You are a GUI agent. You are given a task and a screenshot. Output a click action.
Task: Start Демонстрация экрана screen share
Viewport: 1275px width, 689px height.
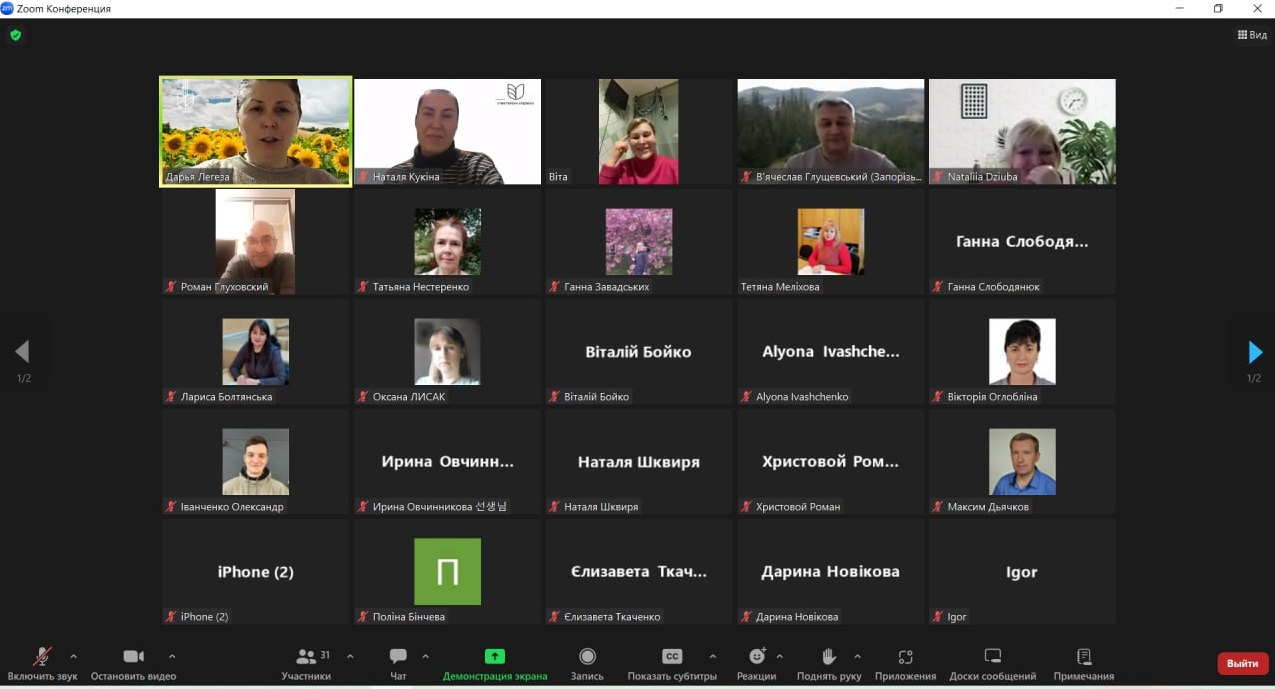(x=495, y=662)
